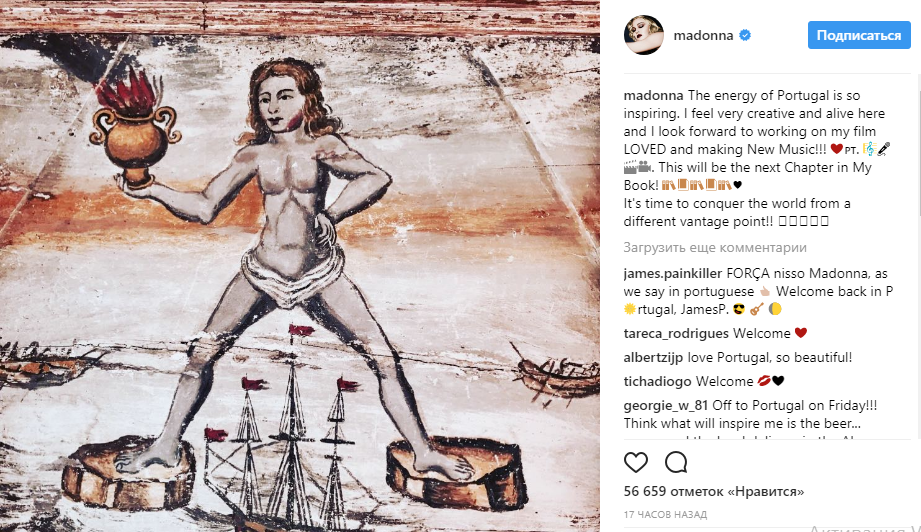Click the lips emoji in tichadiogo's comment
This screenshot has width=921, height=532.
click(764, 381)
